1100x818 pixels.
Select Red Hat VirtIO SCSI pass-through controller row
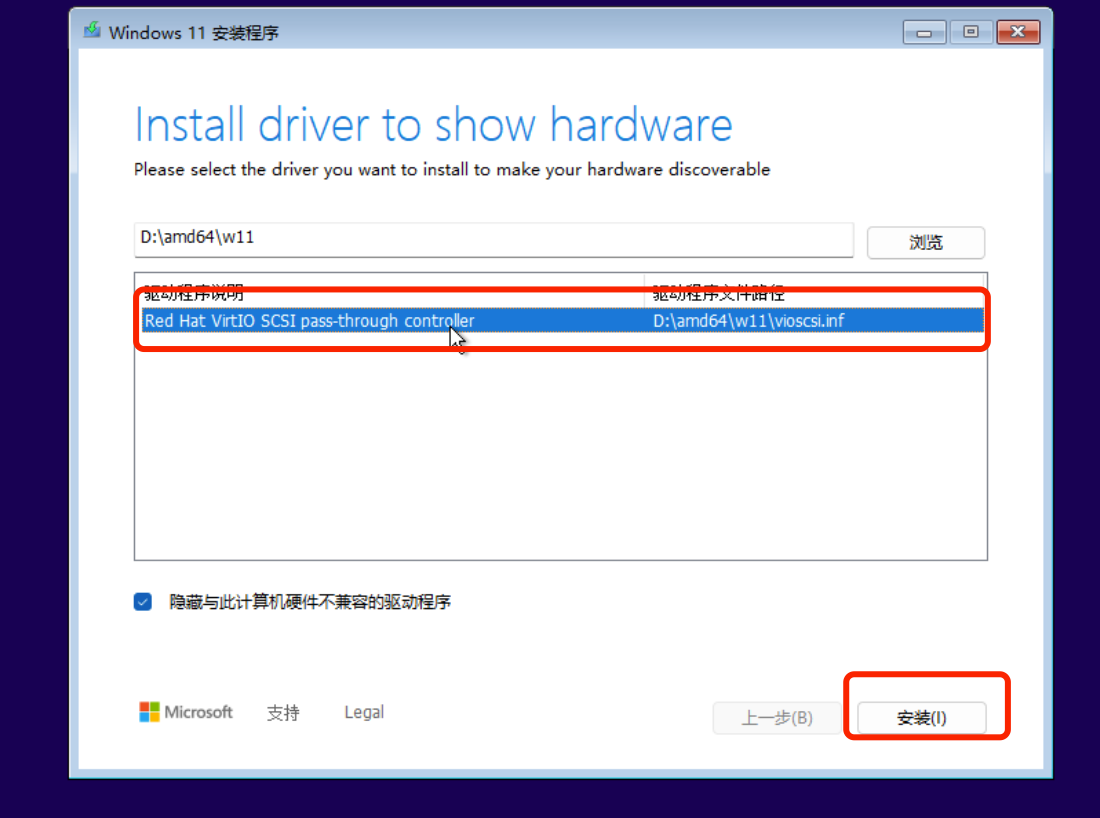[x=563, y=321]
